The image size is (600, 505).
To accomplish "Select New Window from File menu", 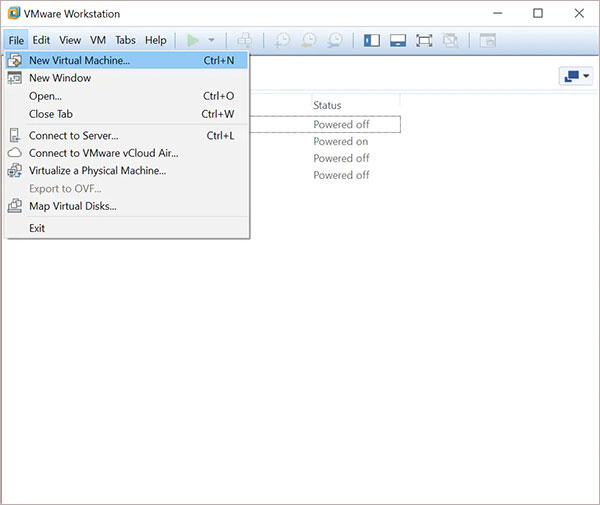I will pos(127,78).
